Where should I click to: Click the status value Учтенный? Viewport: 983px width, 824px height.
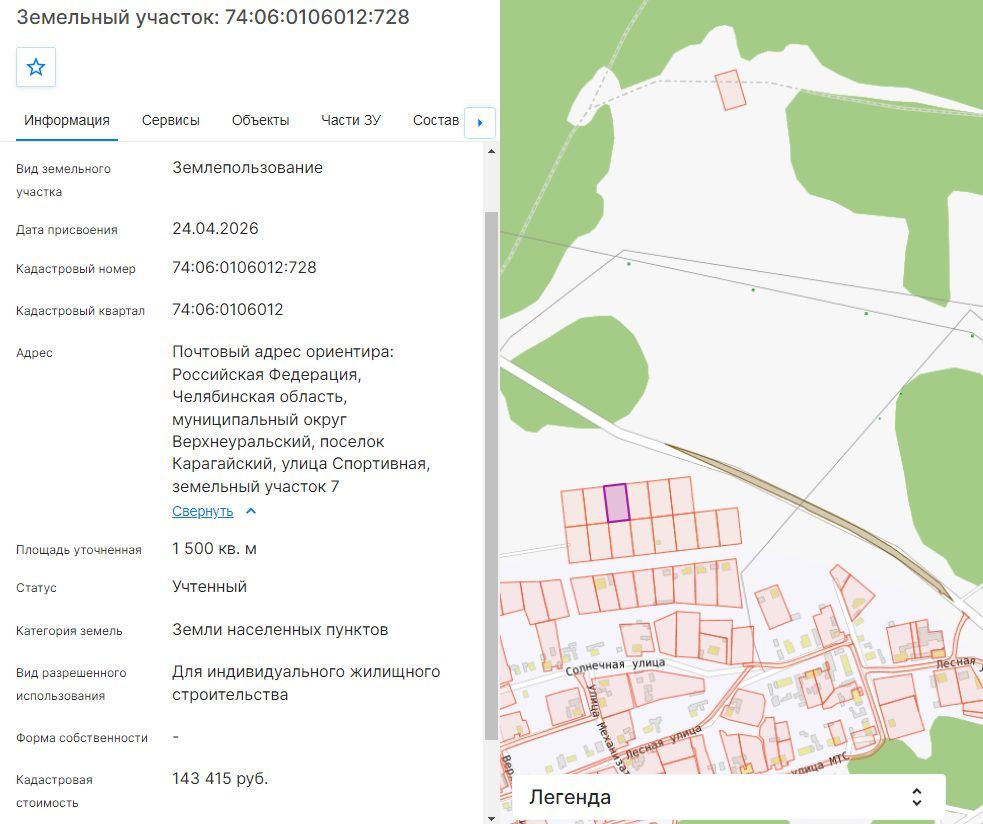[209, 587]
